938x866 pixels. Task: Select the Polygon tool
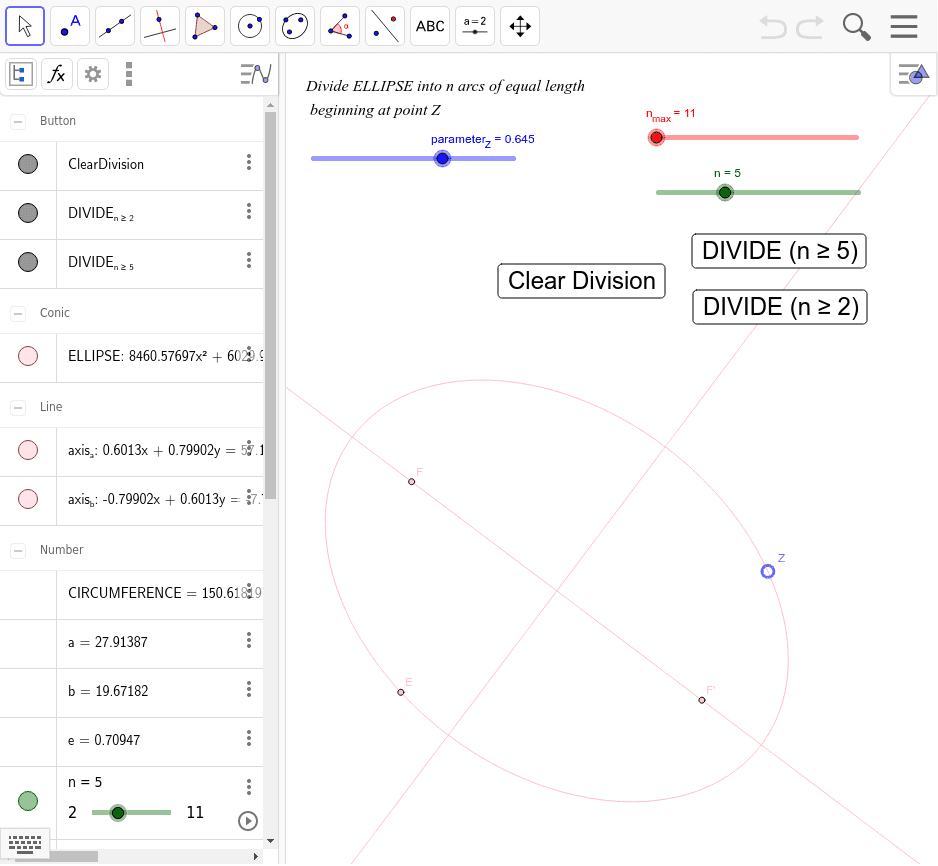click(205, 26)
